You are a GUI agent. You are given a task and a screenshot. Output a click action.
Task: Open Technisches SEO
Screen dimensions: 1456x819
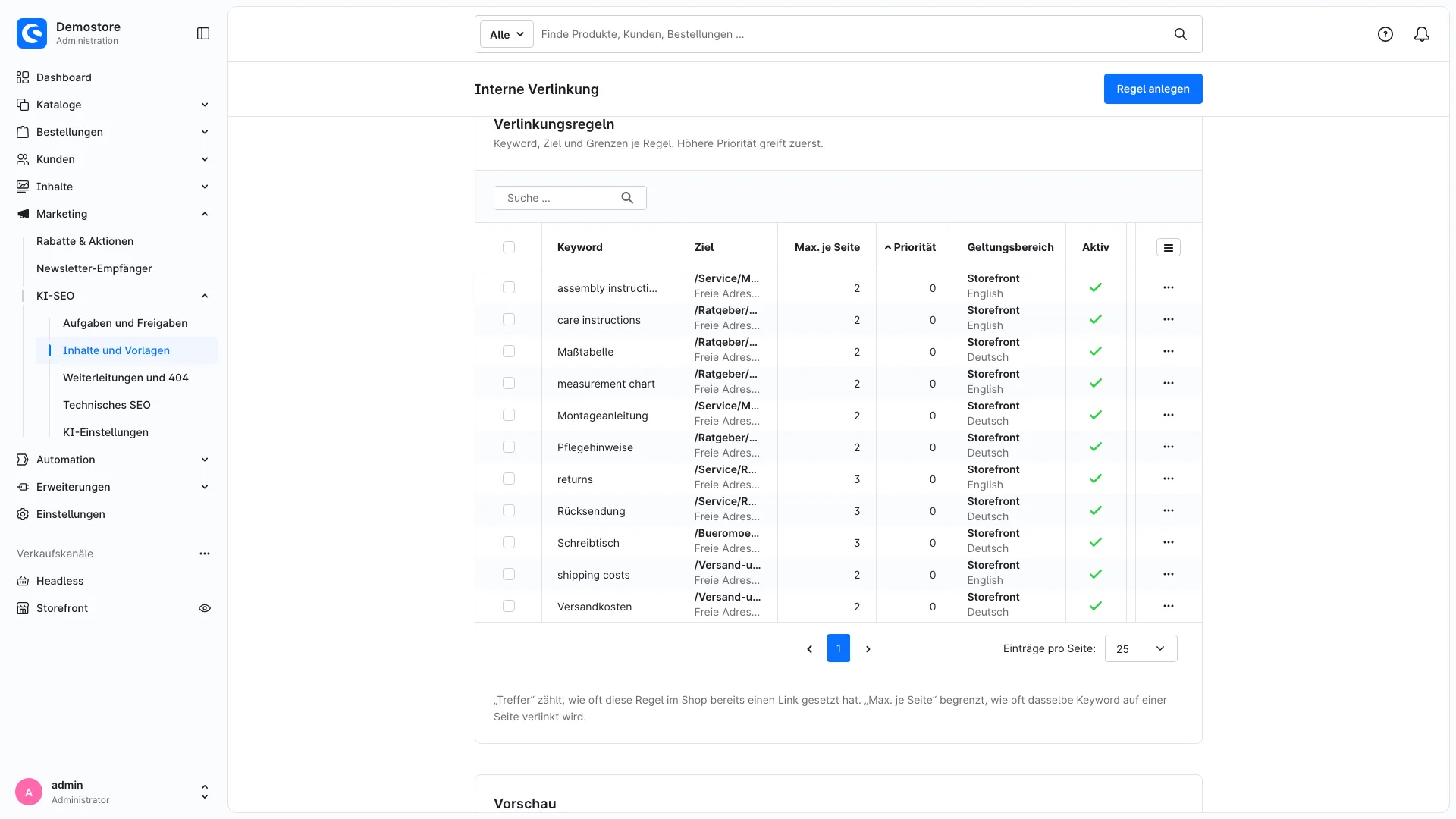pyautogui.click(x=107, y=405)
